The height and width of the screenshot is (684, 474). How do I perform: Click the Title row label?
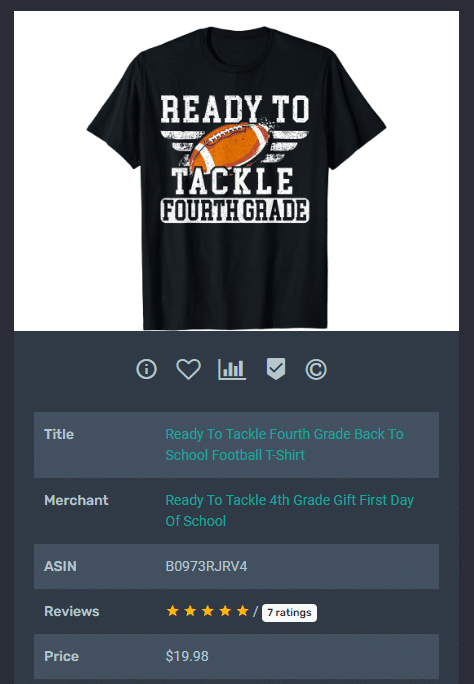click(59, 434)
